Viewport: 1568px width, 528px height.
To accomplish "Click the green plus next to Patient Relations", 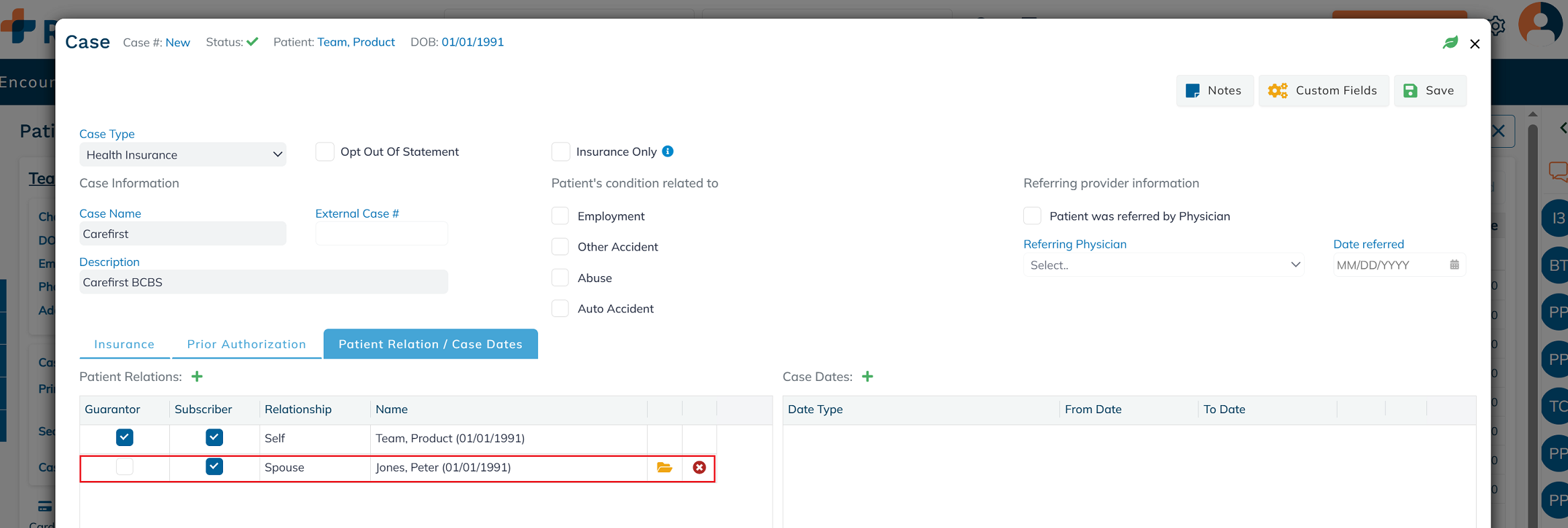I will (x=197, y=377).
